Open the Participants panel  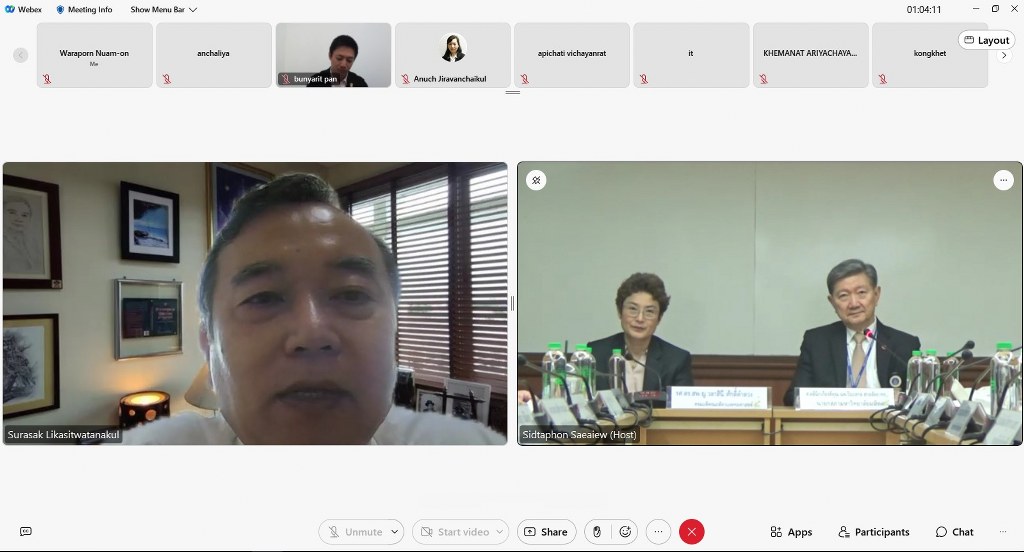(x=874, y=532)
